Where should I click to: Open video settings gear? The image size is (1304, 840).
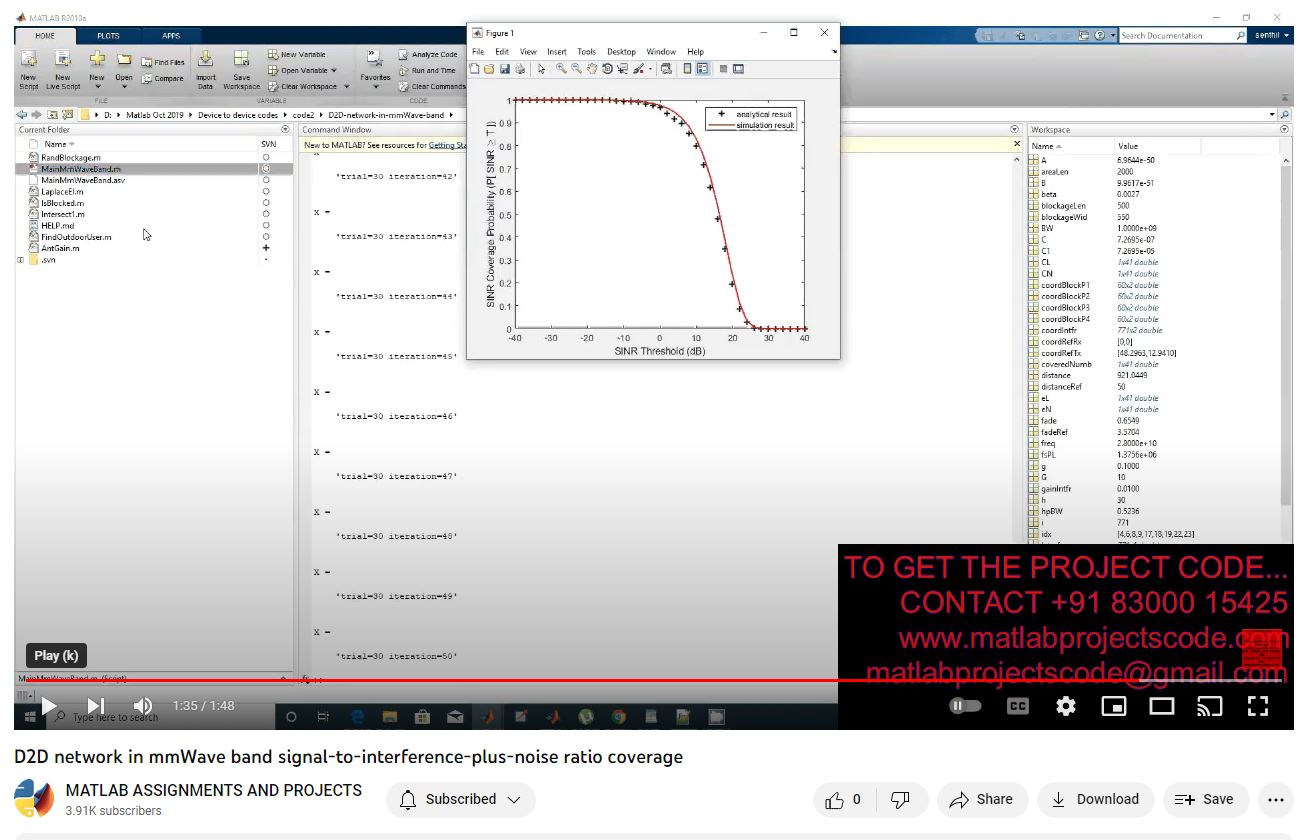pyautogui.click(x=1066, y=706)
